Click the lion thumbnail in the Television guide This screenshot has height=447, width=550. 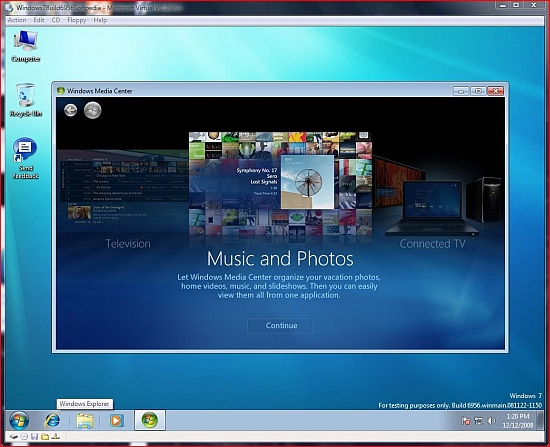[x=79, y=213]
